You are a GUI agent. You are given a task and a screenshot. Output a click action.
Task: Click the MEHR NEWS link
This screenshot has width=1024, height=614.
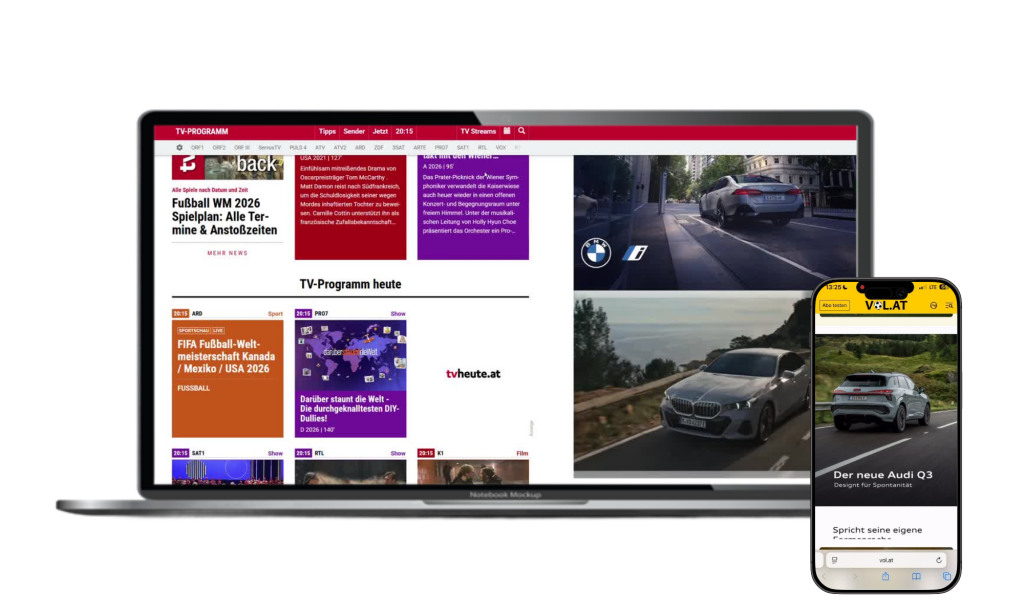coord(227,253)
